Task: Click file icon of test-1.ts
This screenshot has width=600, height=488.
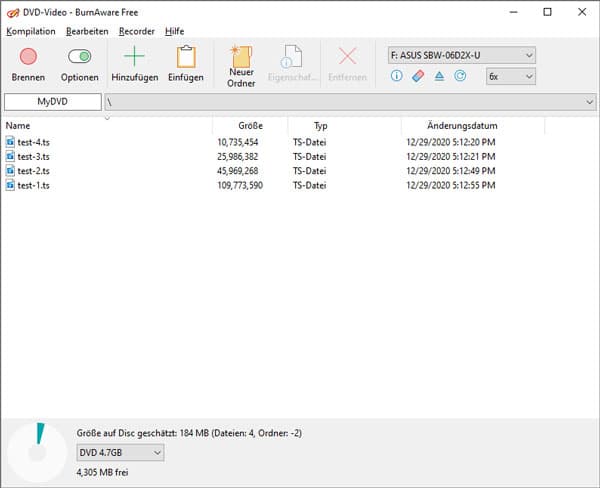Action: click(10, 185)
